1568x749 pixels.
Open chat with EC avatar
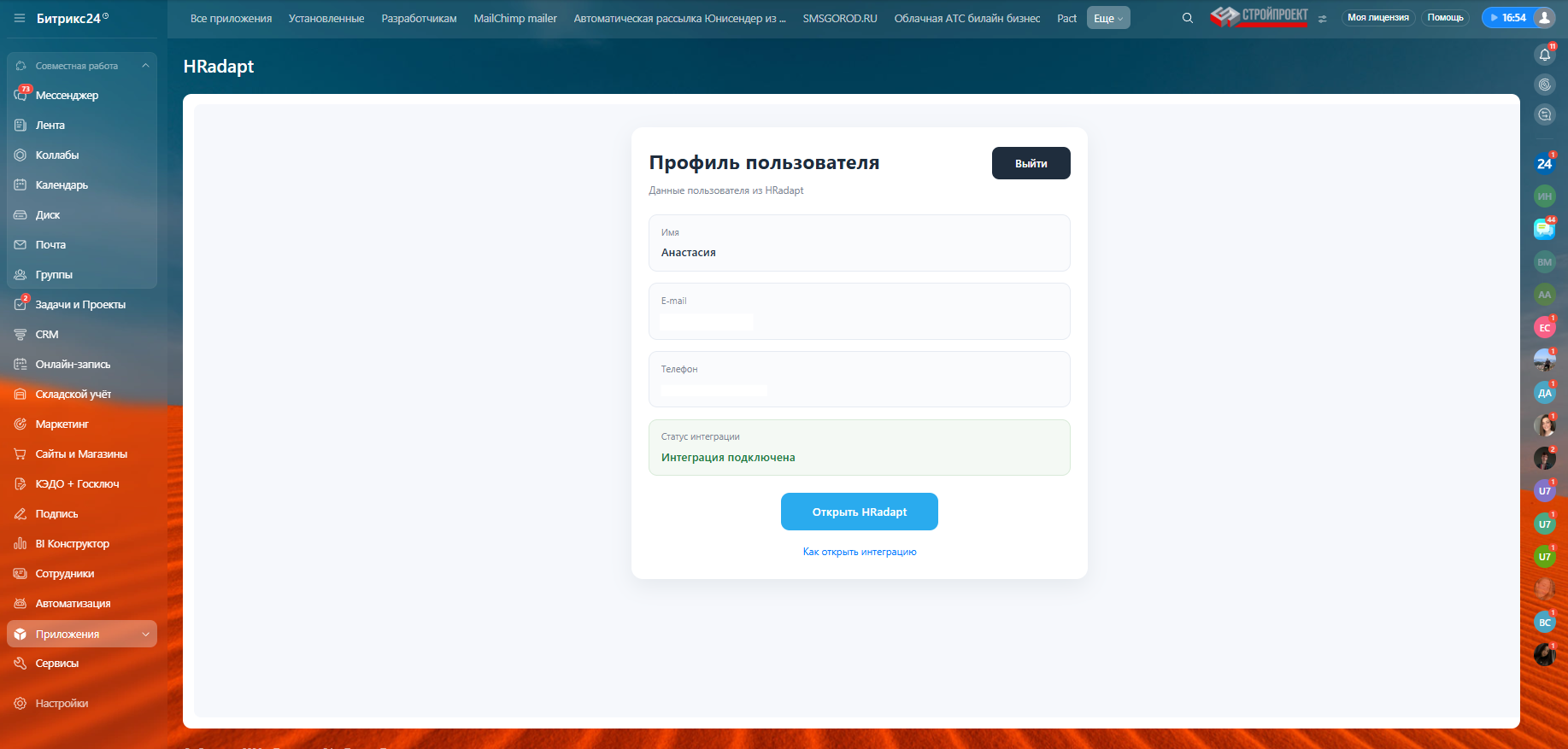(x=1544, y=327)
